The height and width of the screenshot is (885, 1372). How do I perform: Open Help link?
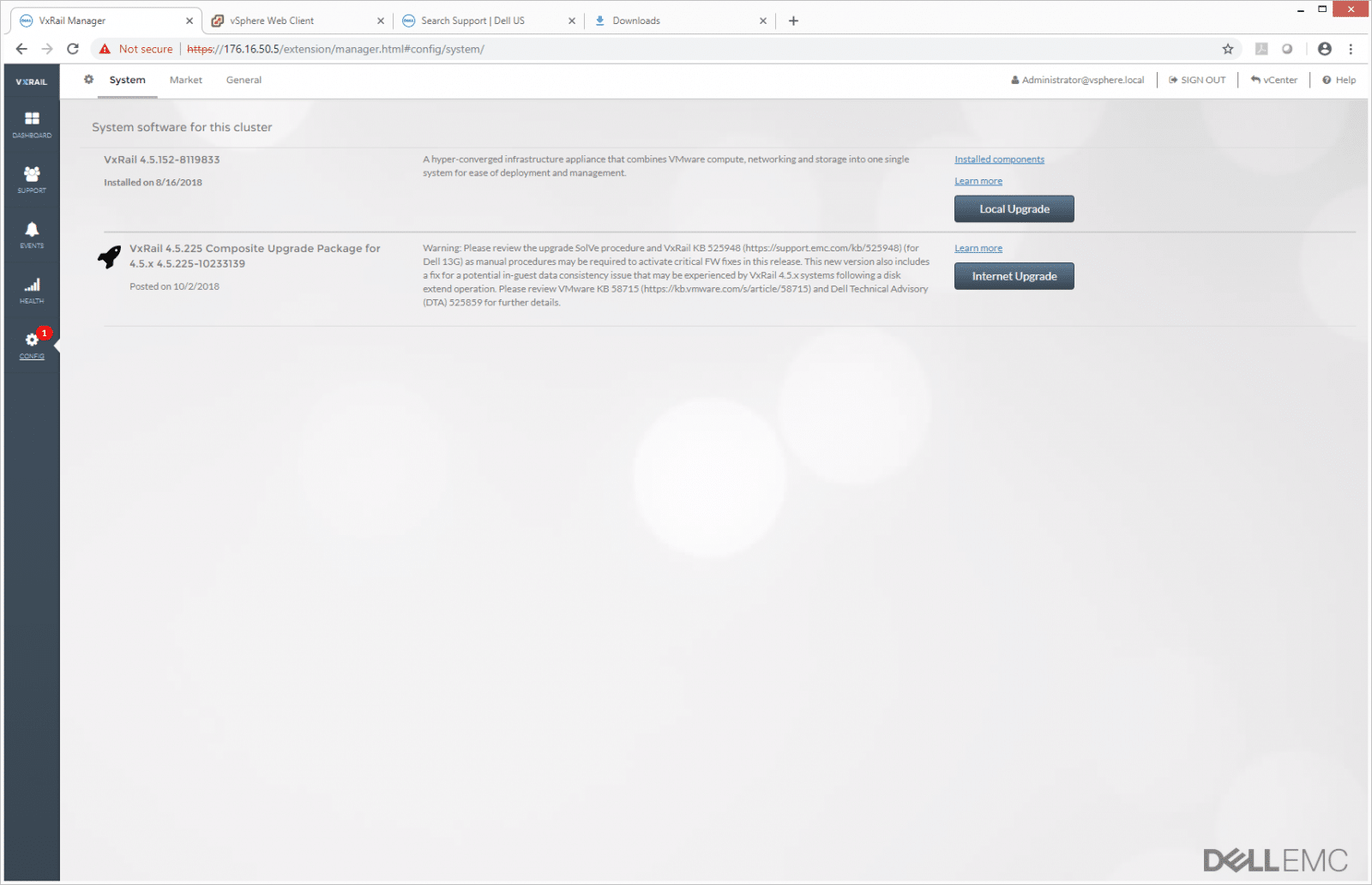[1339, 80]
